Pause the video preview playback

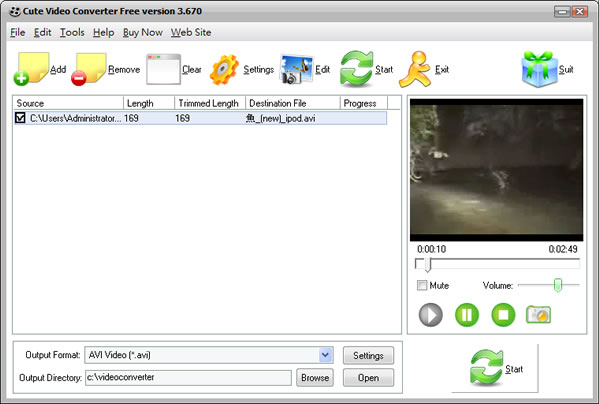[x=467, y=315]
